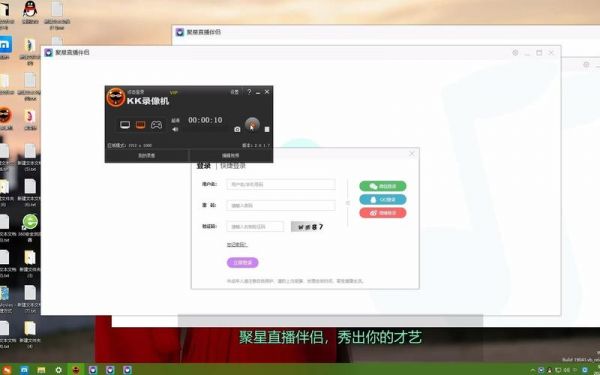This screenshot has width=600, height=375.
Task: Open the green 360 desktop icon
Action: [30, 227]
